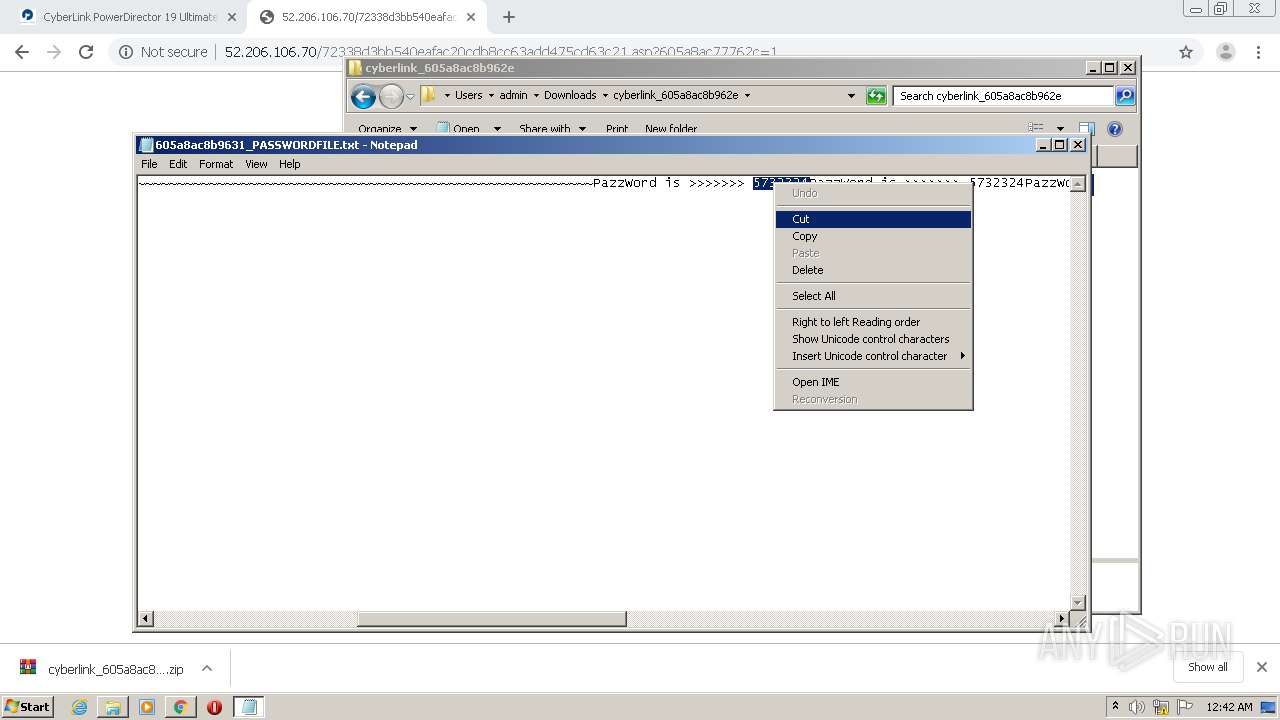Switch to Notepad taskbar button
This screenshot has width=1280, height=720.
click(x=249, y=707)
